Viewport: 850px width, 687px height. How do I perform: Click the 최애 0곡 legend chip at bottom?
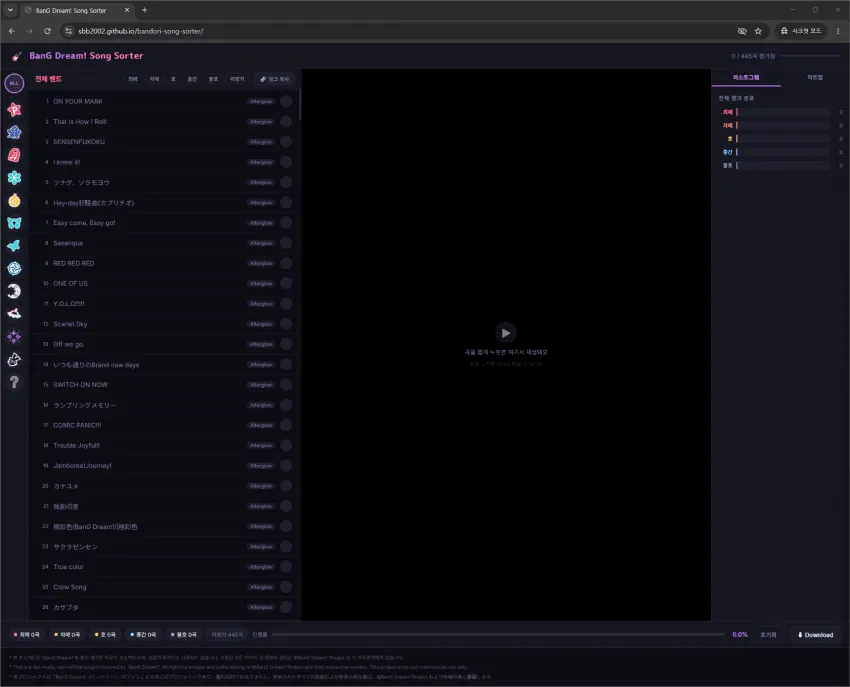point(27,634)
